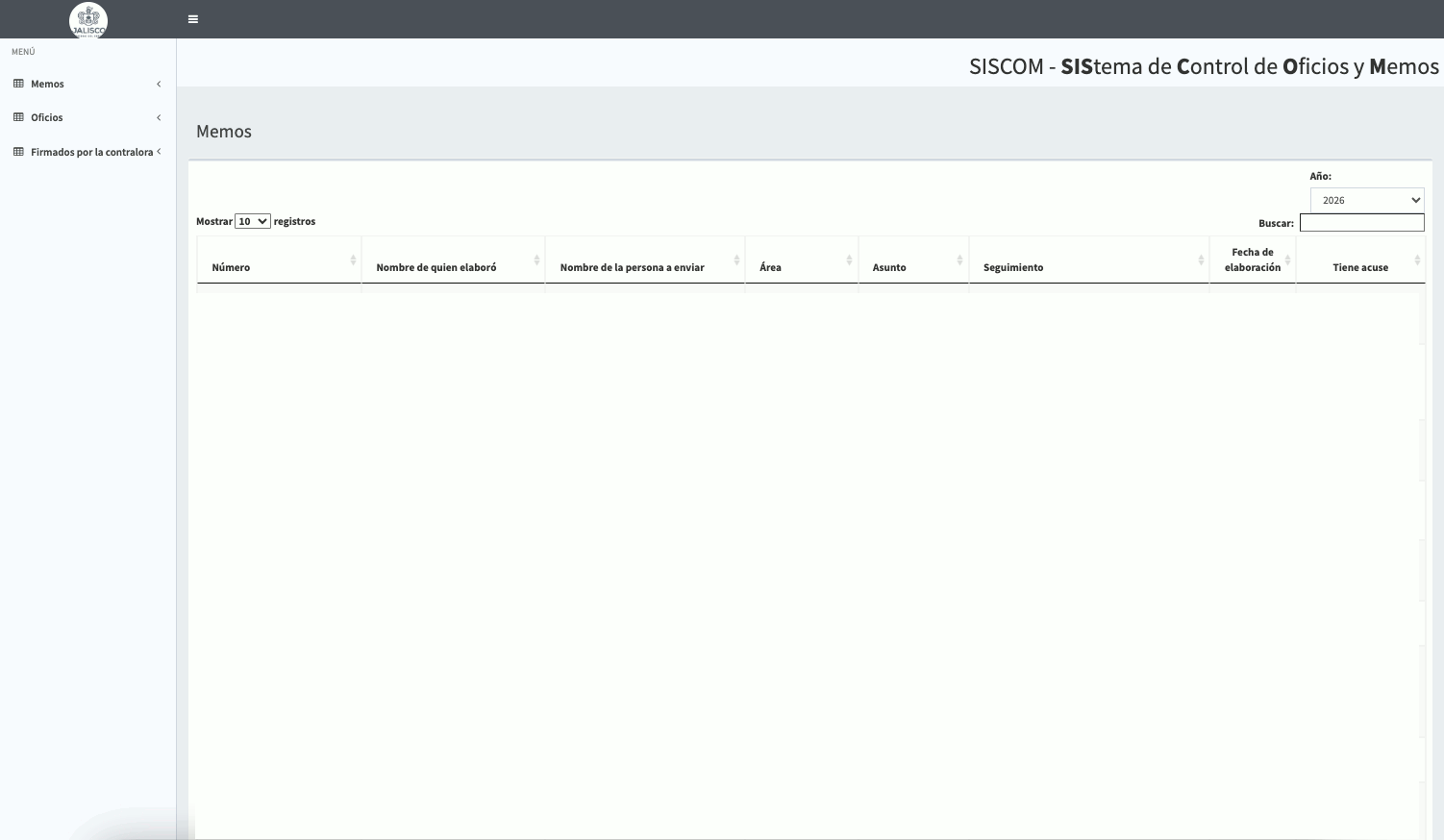Viewport: 1444px width, 840px height.
Task: Toggle the sidebar with the hamburger icon
Action: tap(193, 19)
